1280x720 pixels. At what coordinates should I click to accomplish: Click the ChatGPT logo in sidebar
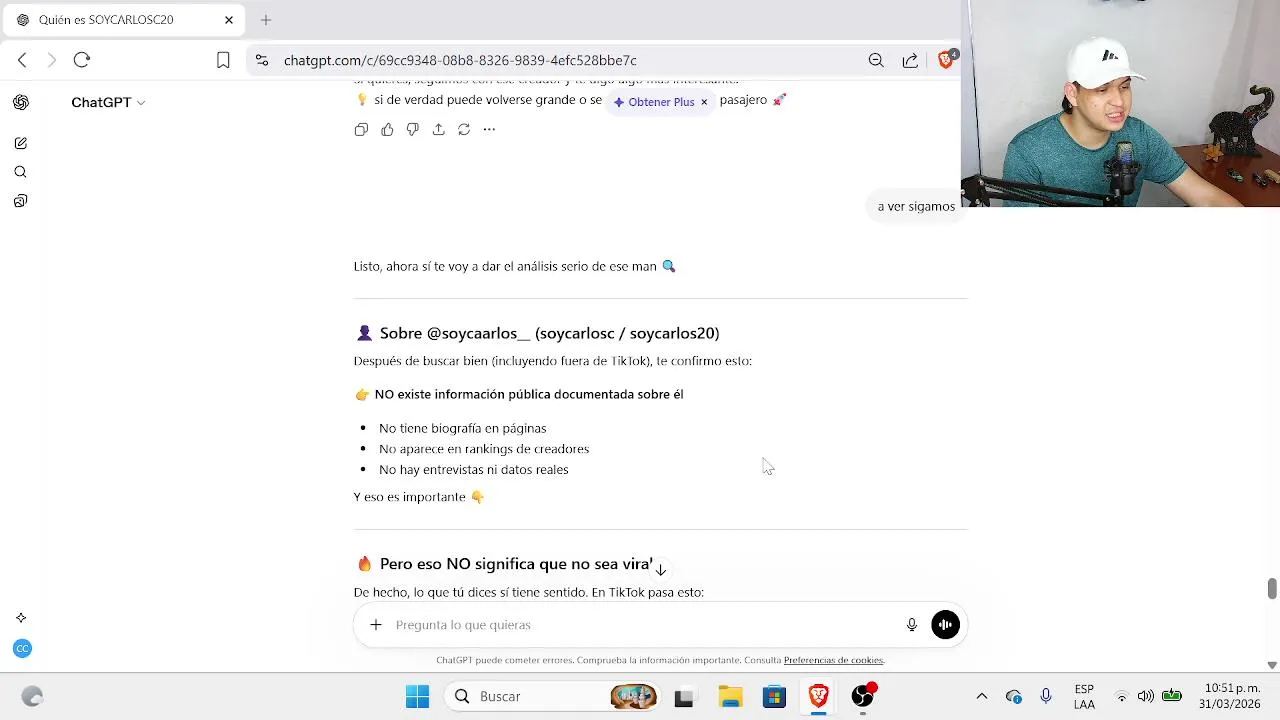coord(21,102)
